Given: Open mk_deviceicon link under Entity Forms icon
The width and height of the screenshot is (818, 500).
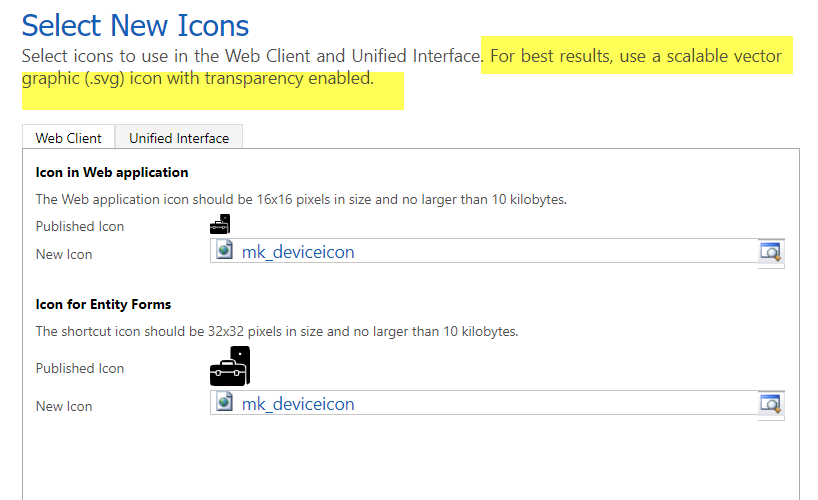Looking at the screenshot, I should point(298,404).
